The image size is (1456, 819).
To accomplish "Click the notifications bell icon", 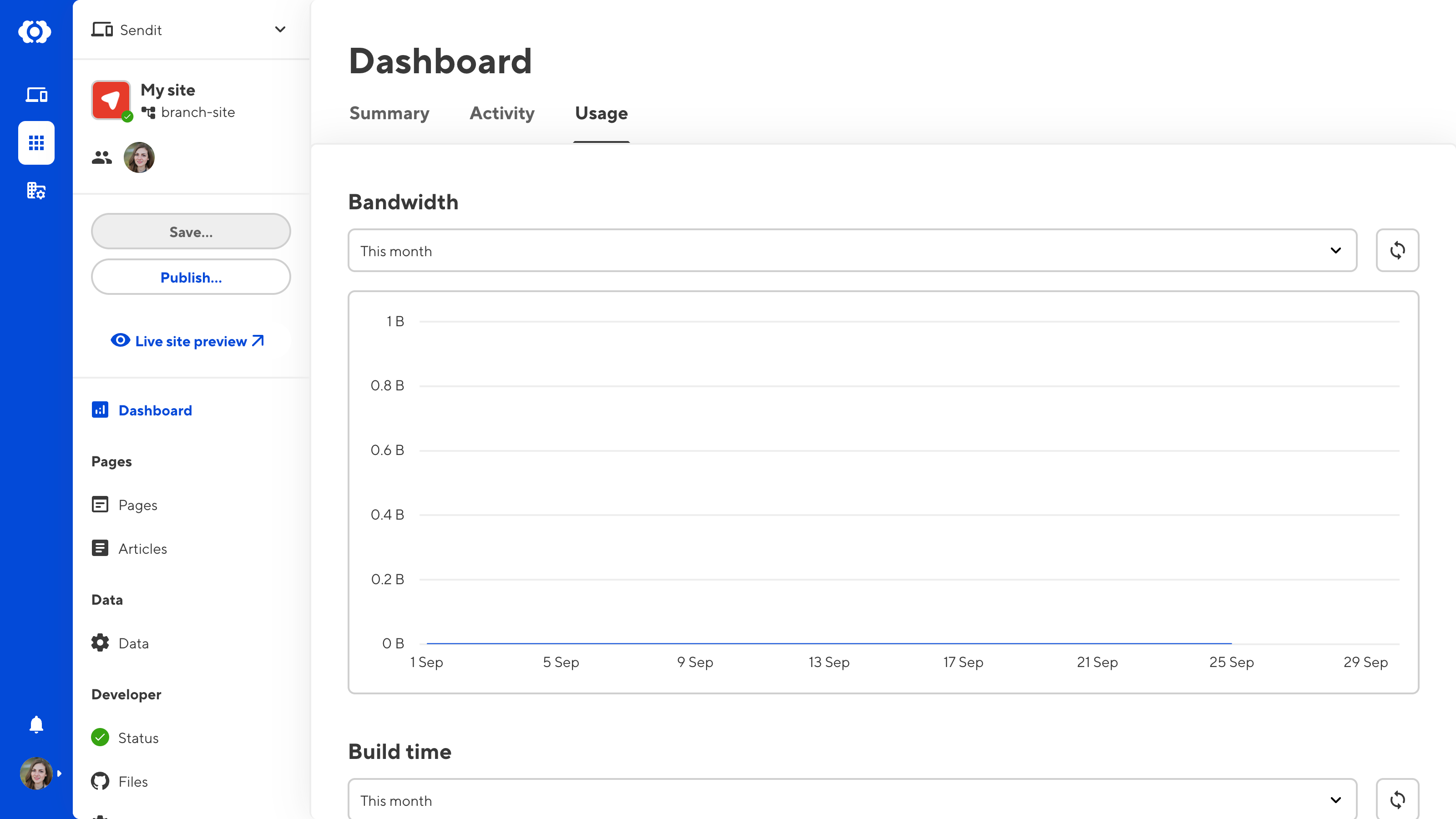I will tap(36, 725).
